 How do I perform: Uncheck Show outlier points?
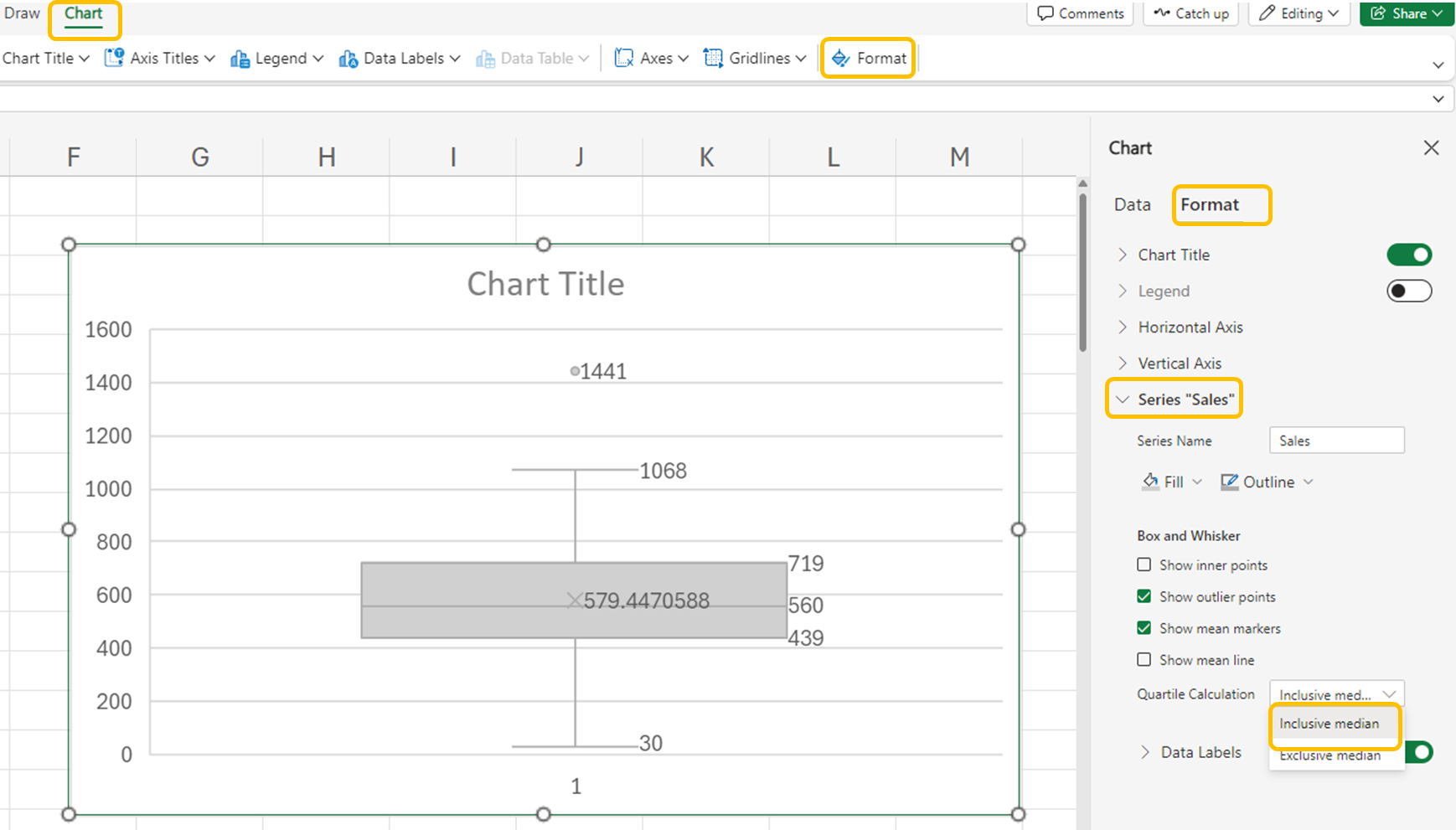[x=1144, y=596]
